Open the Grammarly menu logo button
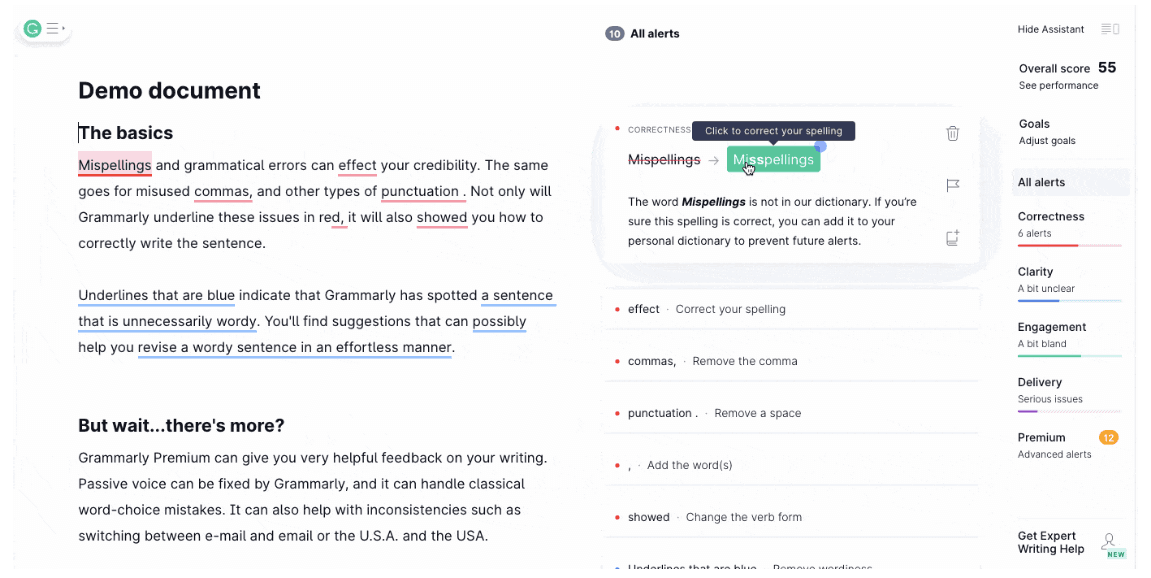 click(33, 29)
